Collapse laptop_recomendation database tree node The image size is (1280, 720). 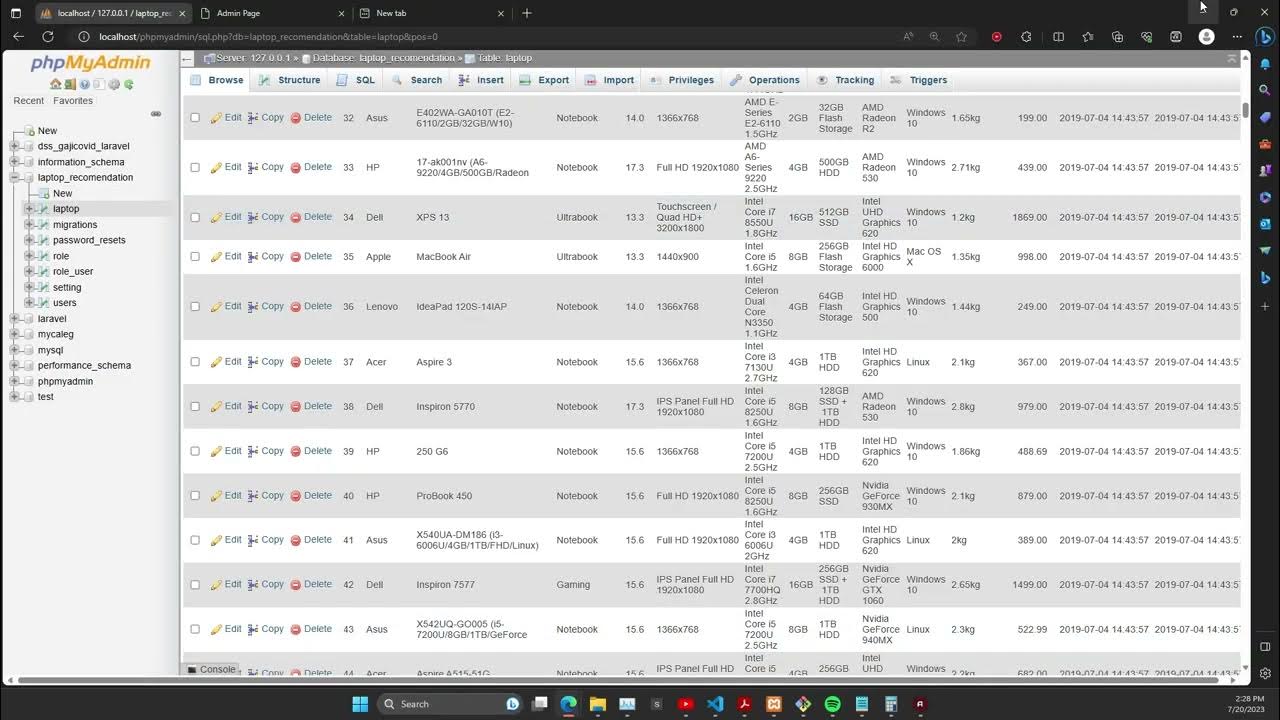coord(14,177)
